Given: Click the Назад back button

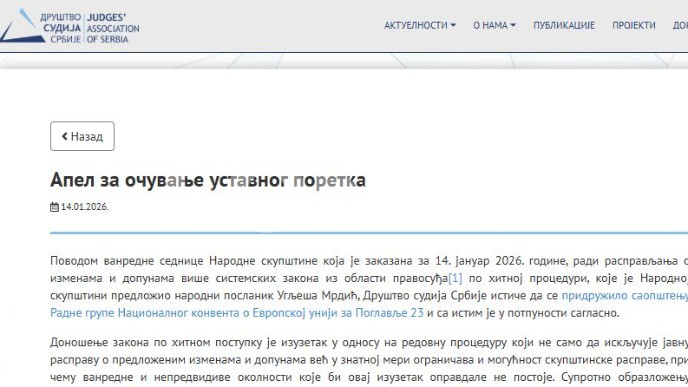Looking at the screenshot, I should [82, 136].
